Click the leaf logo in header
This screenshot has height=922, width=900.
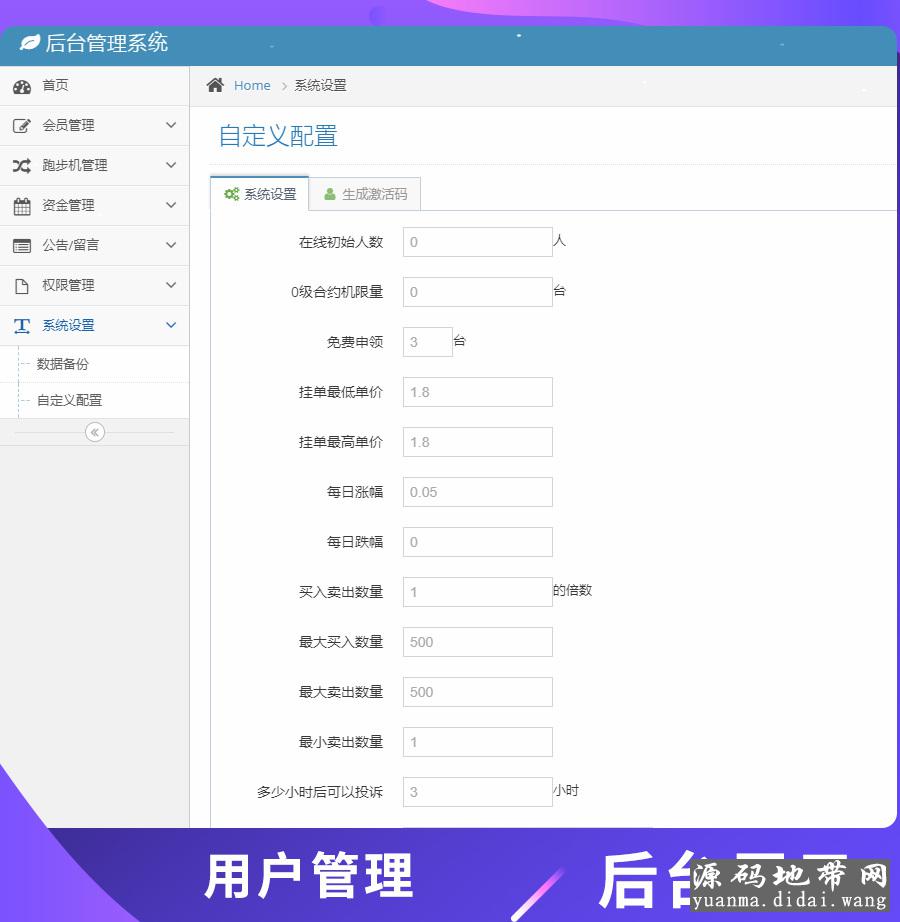pyautogui.click(x=30, y=43)
